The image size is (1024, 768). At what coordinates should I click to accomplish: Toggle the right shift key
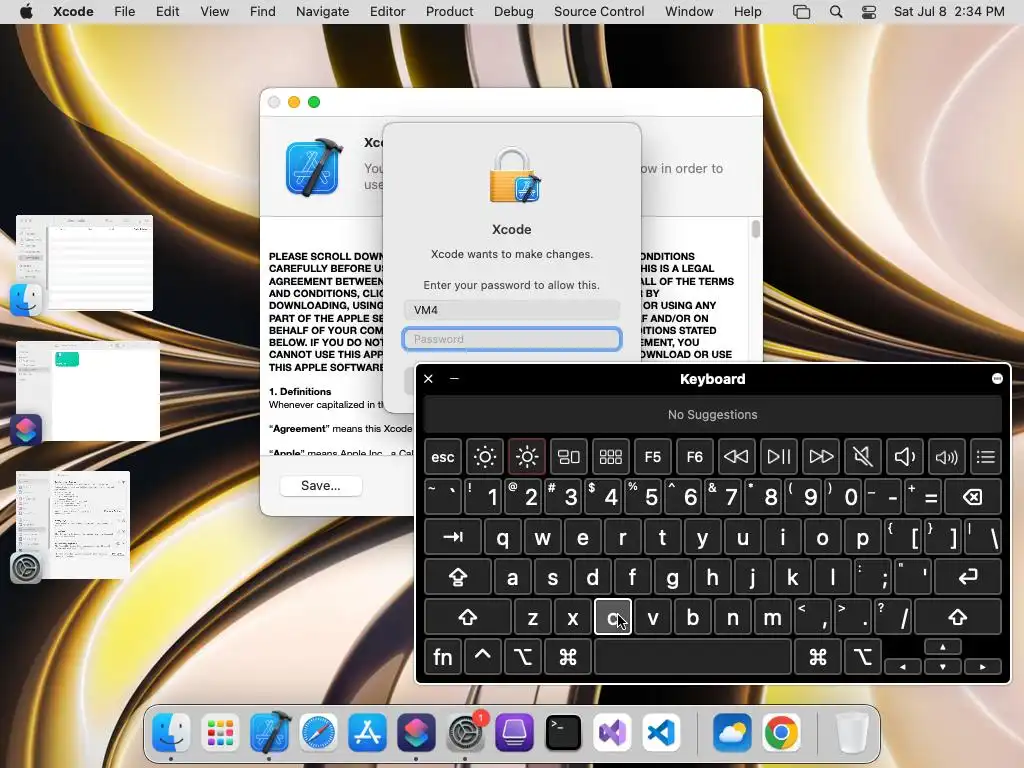(x=958, y=617)
